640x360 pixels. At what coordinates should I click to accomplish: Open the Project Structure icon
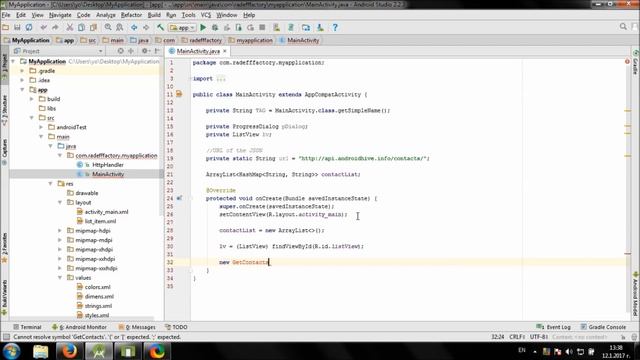point(306,27)
